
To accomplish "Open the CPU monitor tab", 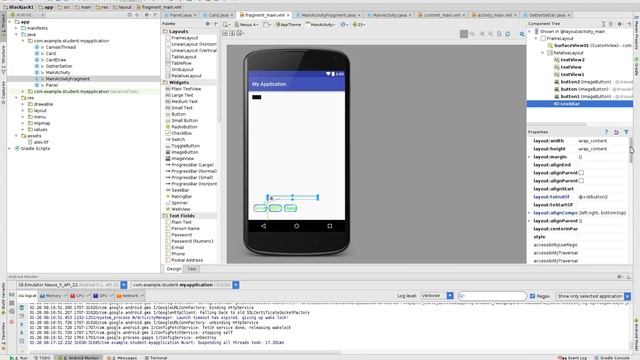I will [x=80, y=296].
